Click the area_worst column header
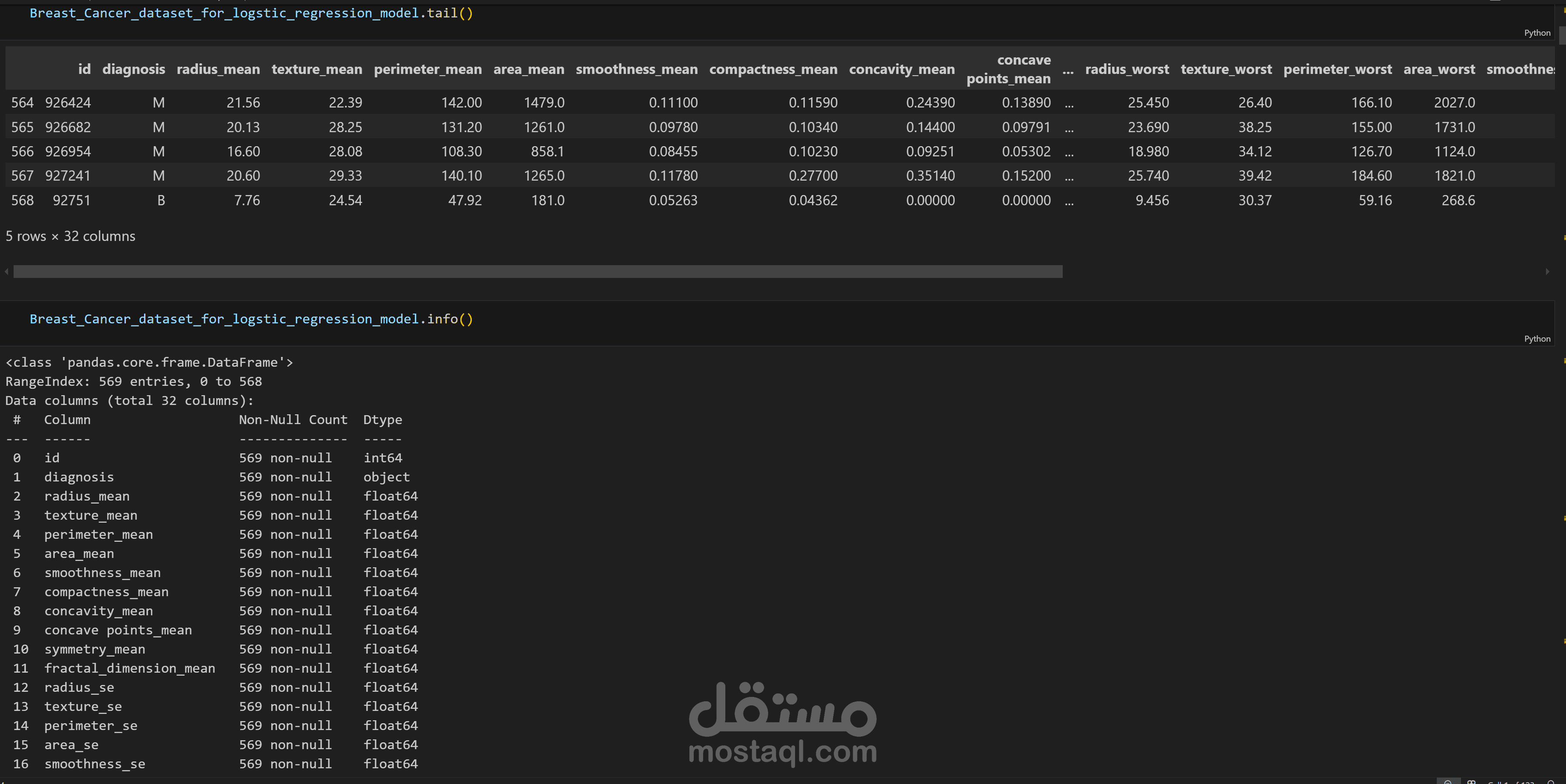 (x=1438, y=69)
